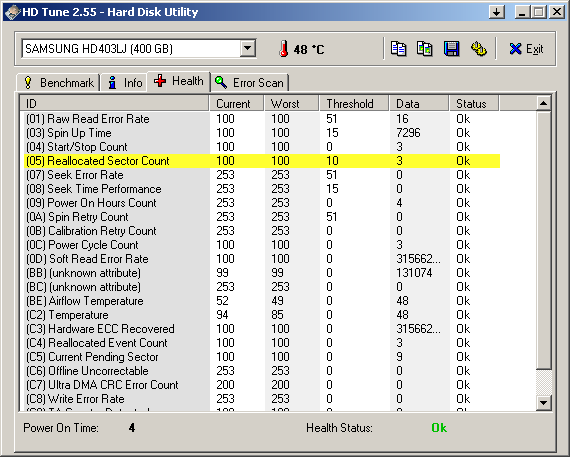Click the down-arrow tray button in title bar
The height and width of the screenshot is (457, 570).
coord(497,12)
